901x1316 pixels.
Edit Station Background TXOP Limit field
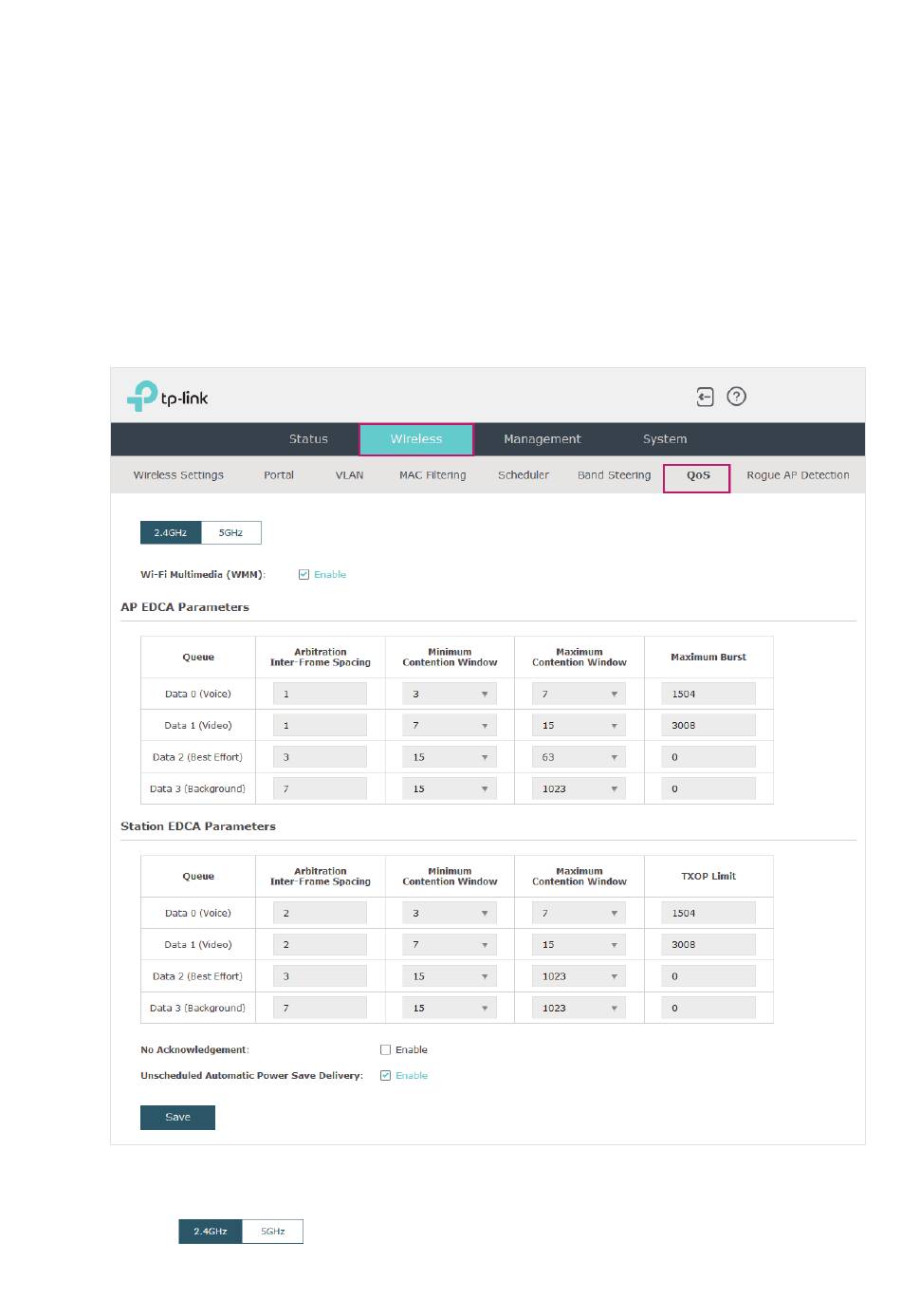click(x=708, y=1008)
